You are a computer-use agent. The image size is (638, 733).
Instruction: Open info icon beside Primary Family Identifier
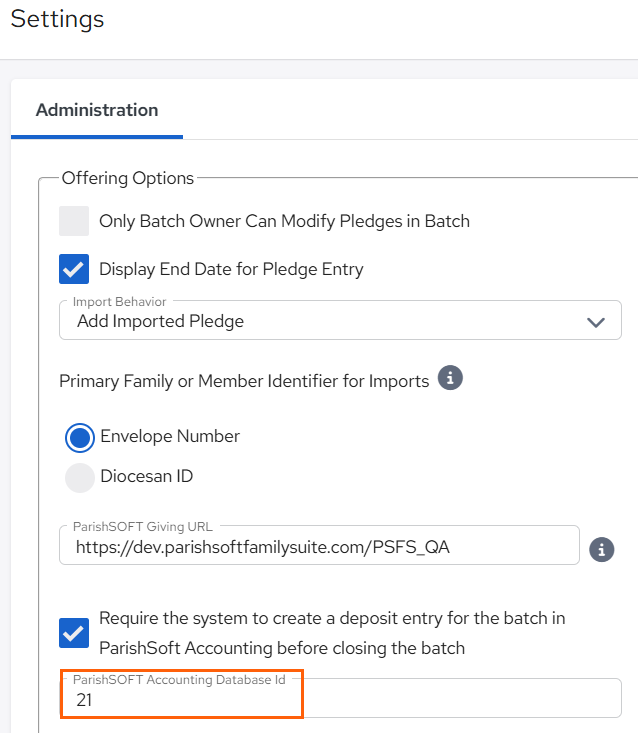click(450, 378)
